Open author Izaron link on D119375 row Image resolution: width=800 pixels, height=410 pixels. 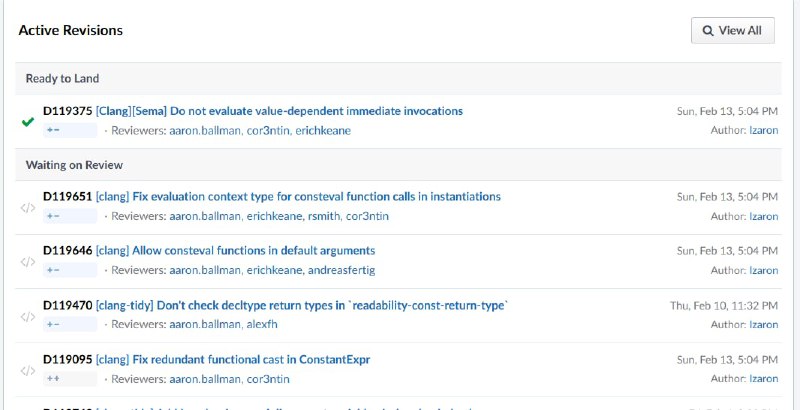pos(763,131)
